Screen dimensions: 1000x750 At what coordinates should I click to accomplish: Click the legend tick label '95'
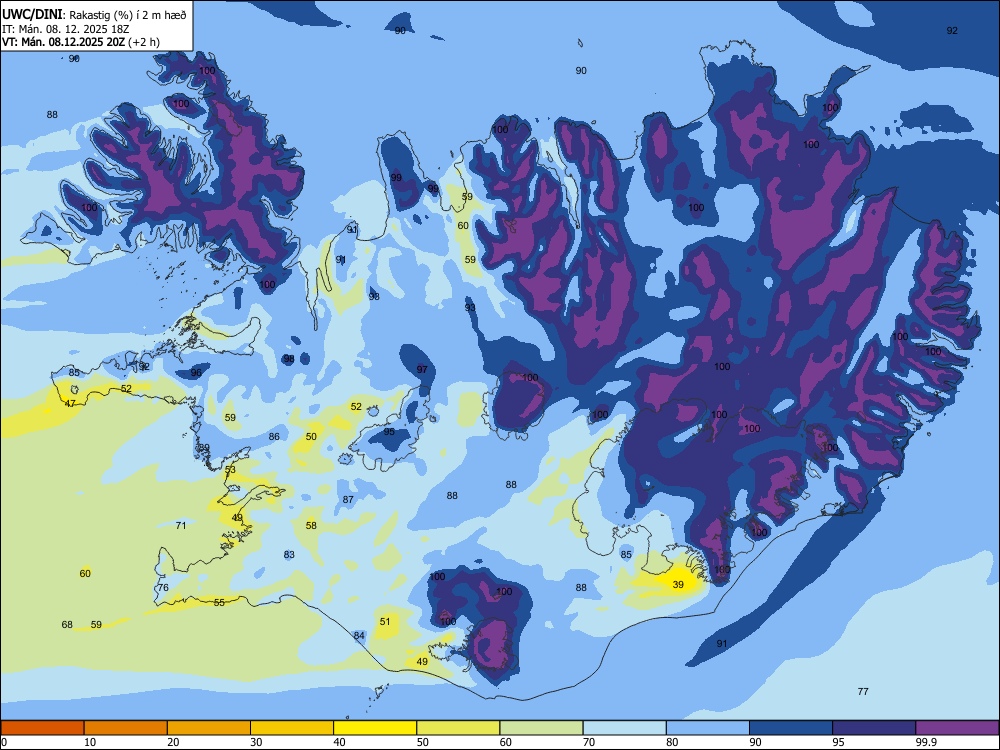(x=839, y=742)
